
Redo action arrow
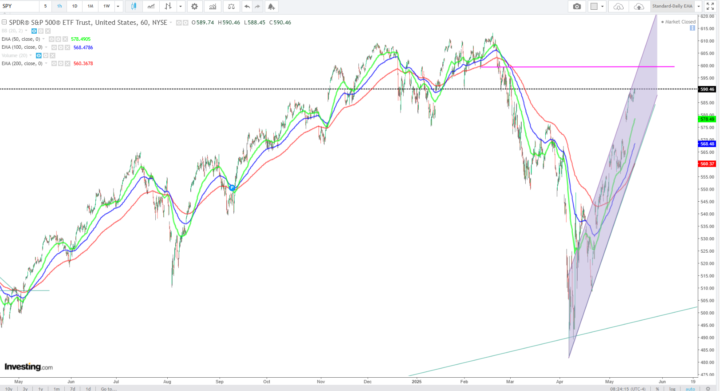click(258, 6)
